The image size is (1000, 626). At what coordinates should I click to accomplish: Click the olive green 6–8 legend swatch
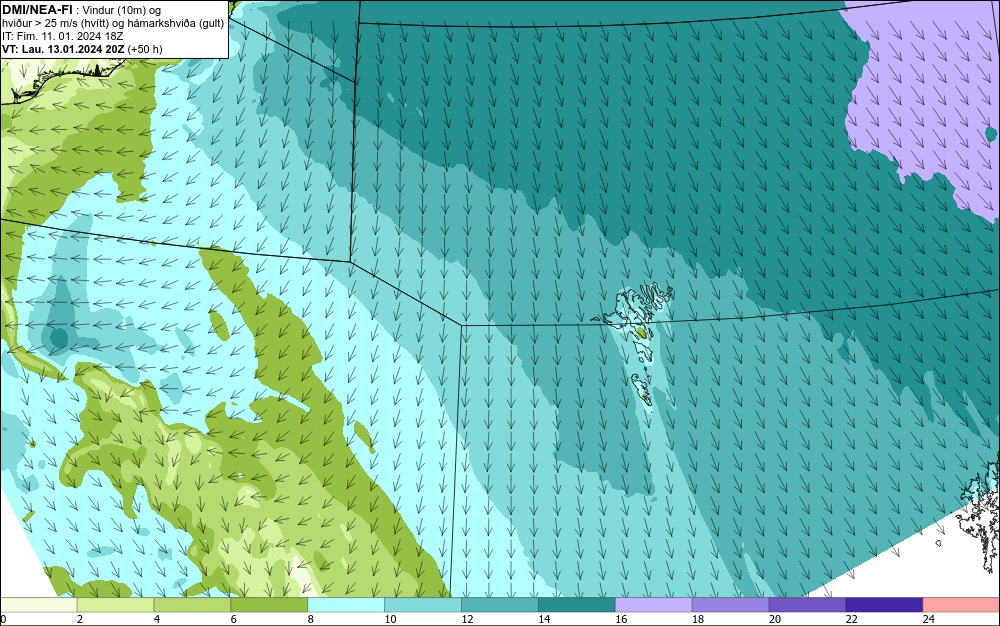click(269, 605)
